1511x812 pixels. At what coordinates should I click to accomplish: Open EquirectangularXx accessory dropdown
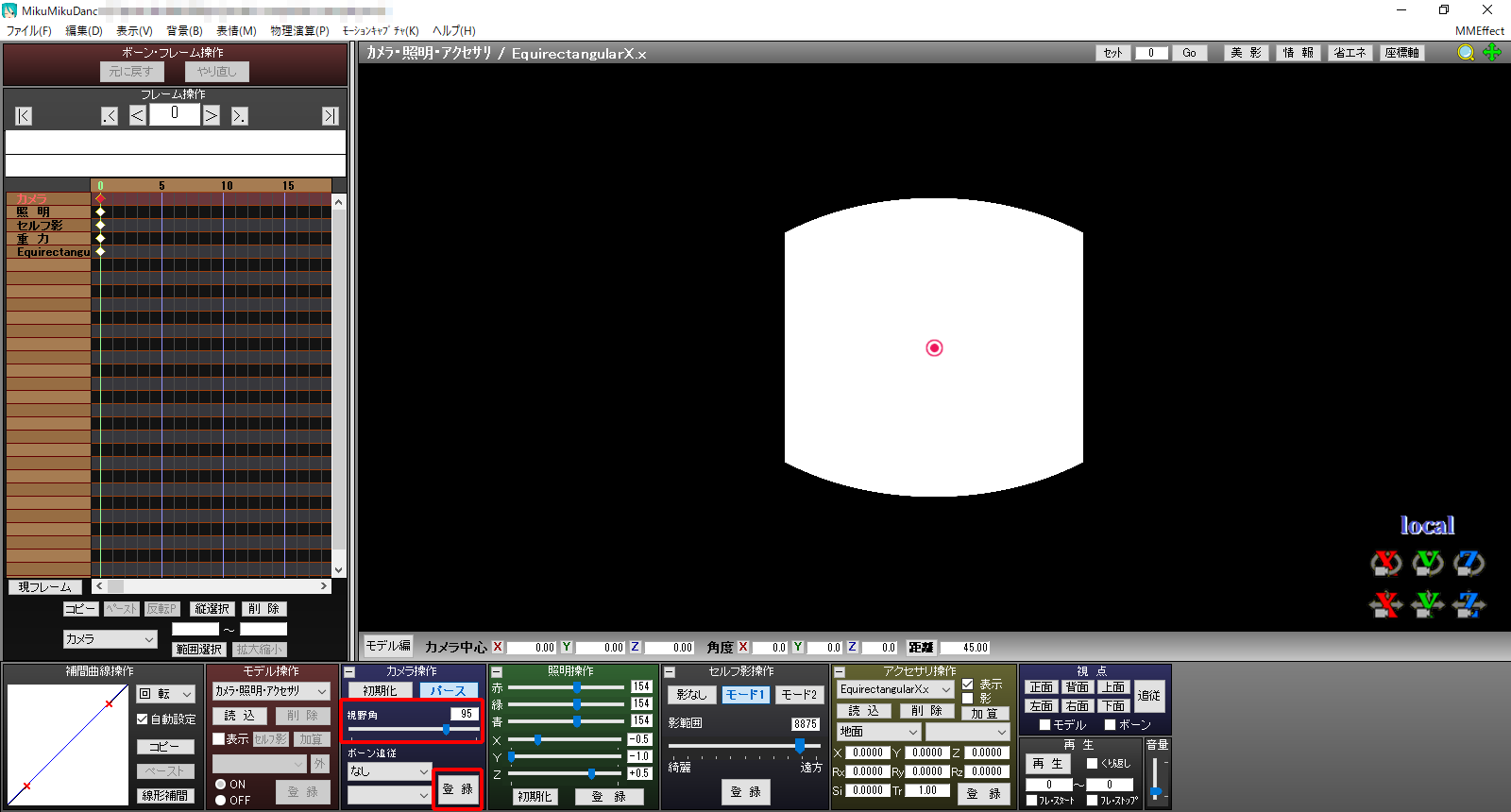(x=895, y=689)
